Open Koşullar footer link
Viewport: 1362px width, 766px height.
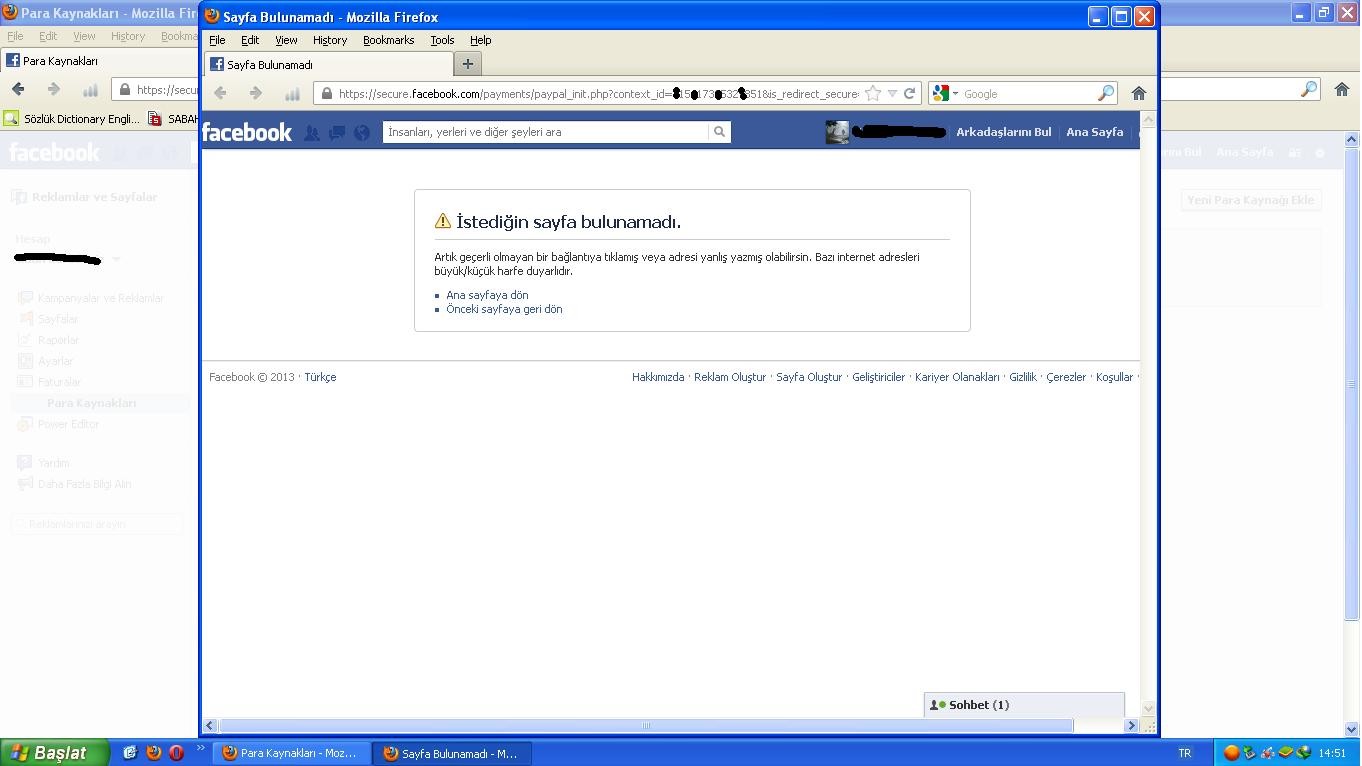1114,377
